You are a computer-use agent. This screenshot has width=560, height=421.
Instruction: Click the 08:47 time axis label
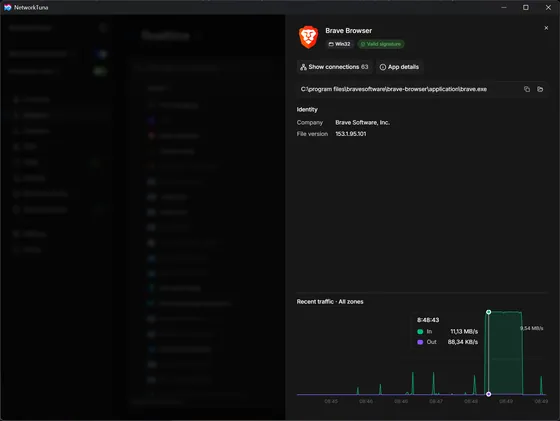(436, 401)
